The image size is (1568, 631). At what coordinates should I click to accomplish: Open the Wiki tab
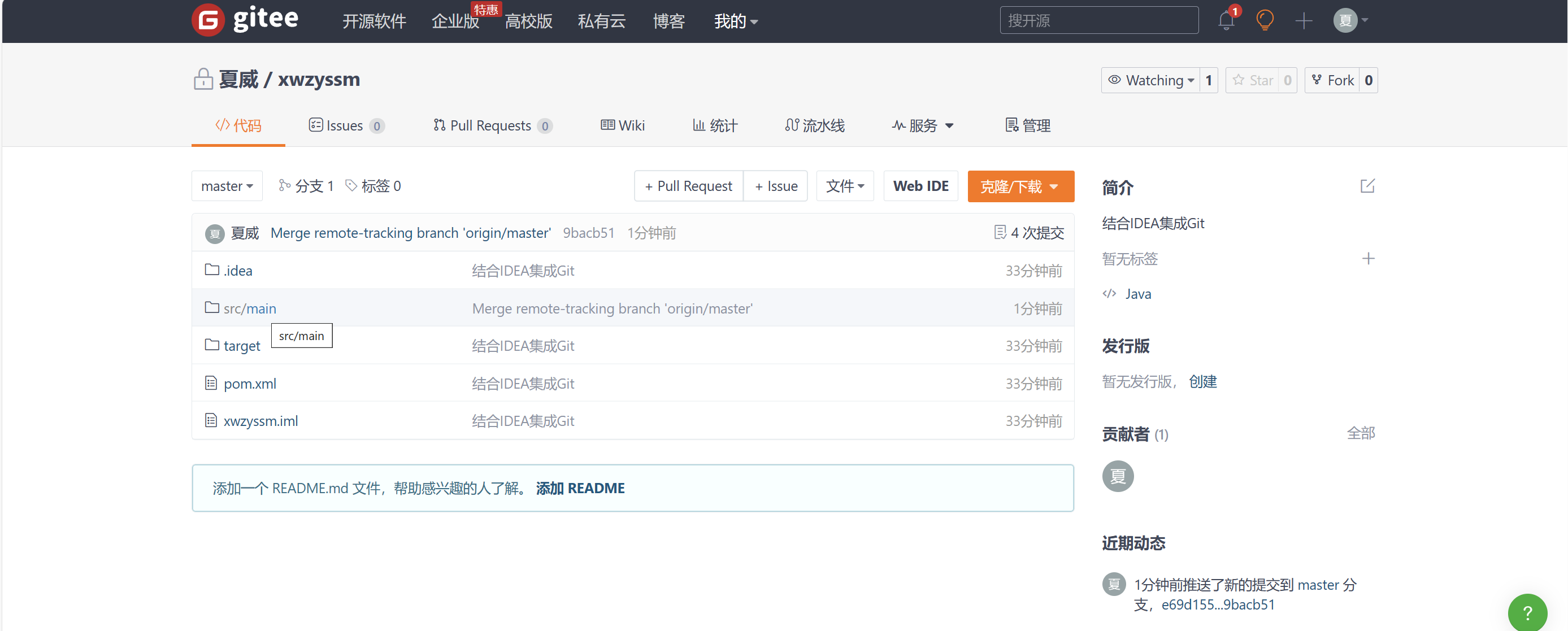(x=623, y=125)
